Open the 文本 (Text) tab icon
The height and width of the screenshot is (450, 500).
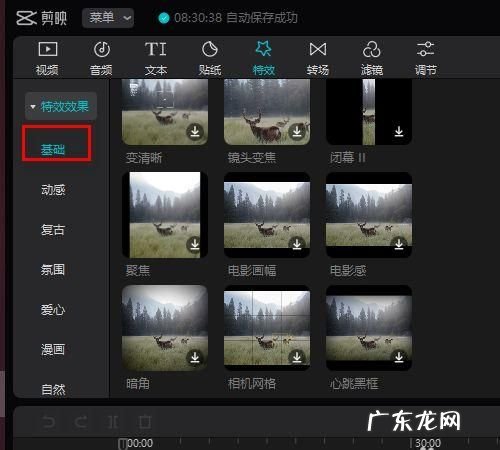point(156,49)
